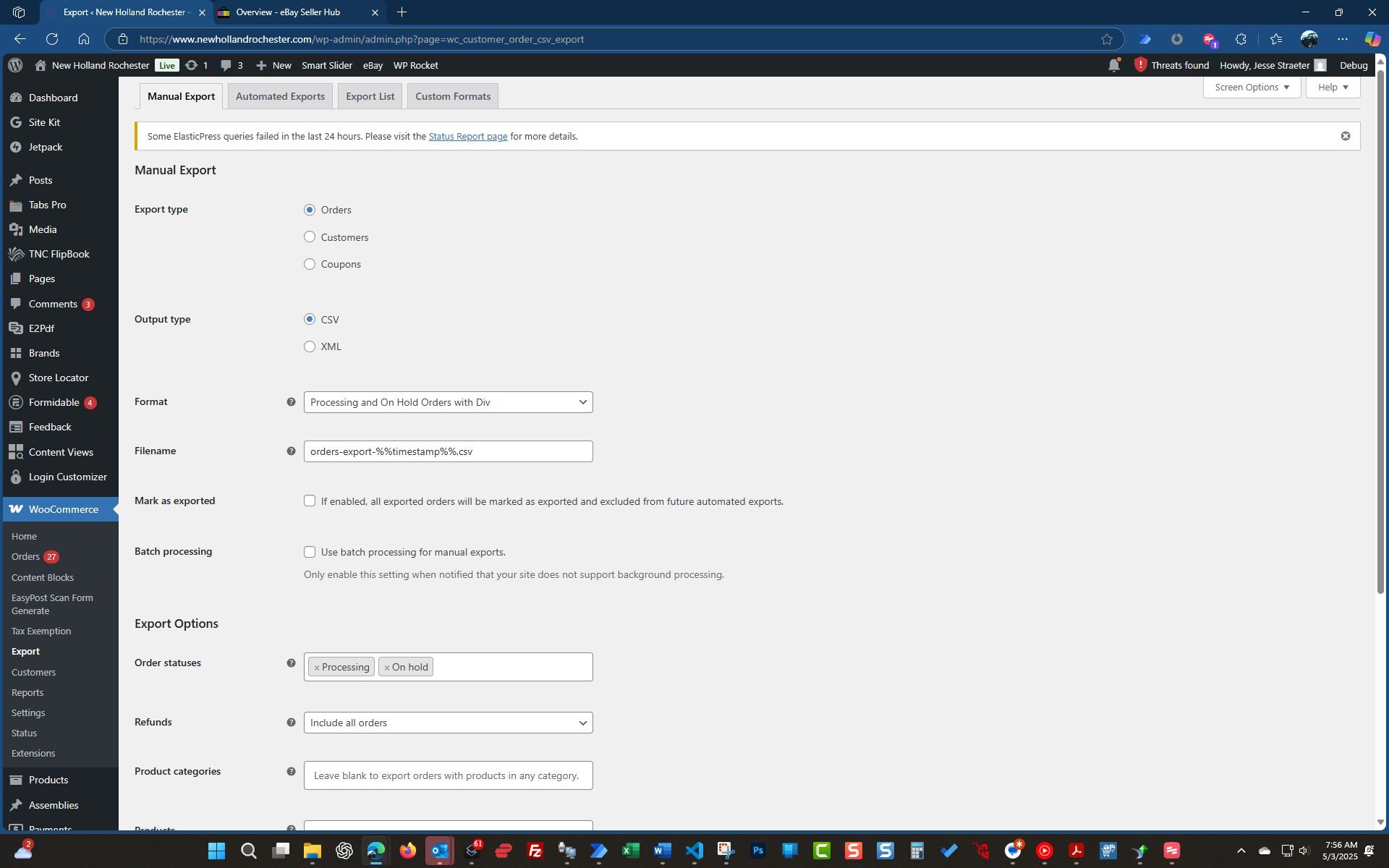This screenshot has width=1389, height=868.
Task: Choose XML output type
Action: (310, 346)
